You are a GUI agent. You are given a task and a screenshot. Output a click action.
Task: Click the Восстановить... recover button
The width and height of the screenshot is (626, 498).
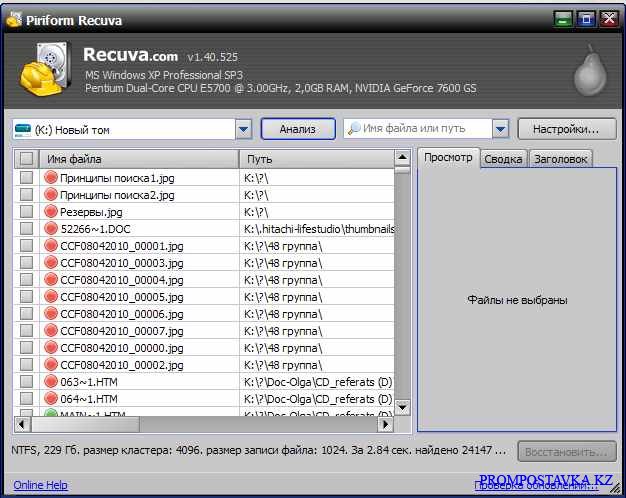(x=567, y=452)
